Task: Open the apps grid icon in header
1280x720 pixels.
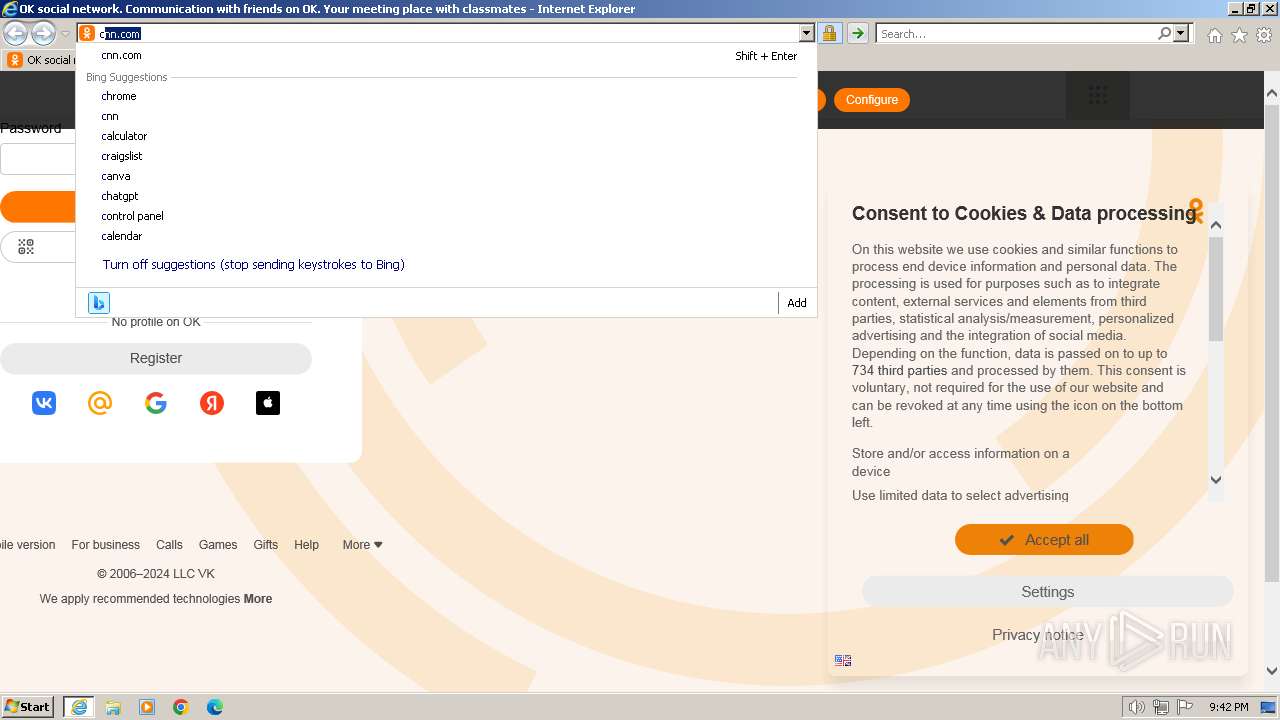Action: (1098, 96)
